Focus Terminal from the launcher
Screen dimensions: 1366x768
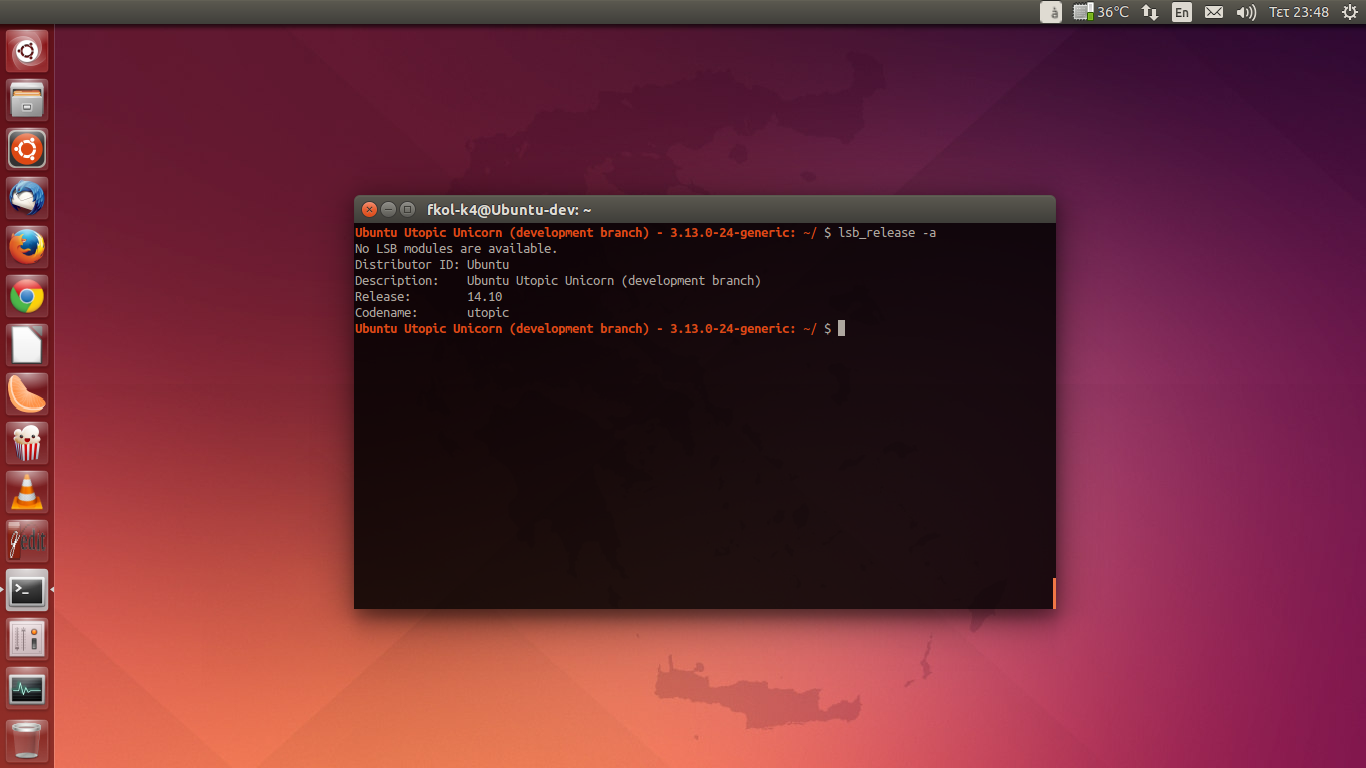pos(27,590)
